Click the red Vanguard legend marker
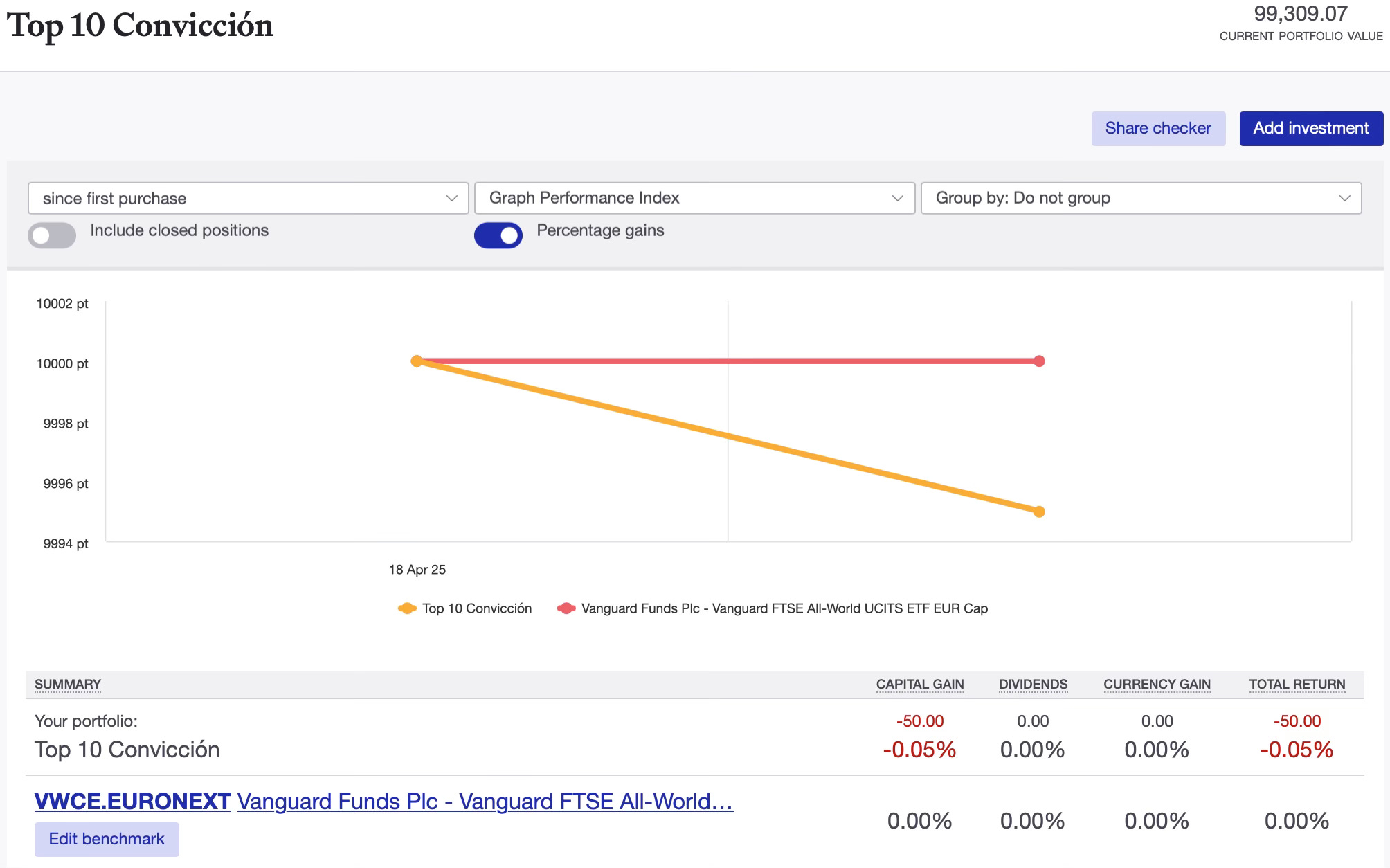1390x868 pixels. point(566,608)
